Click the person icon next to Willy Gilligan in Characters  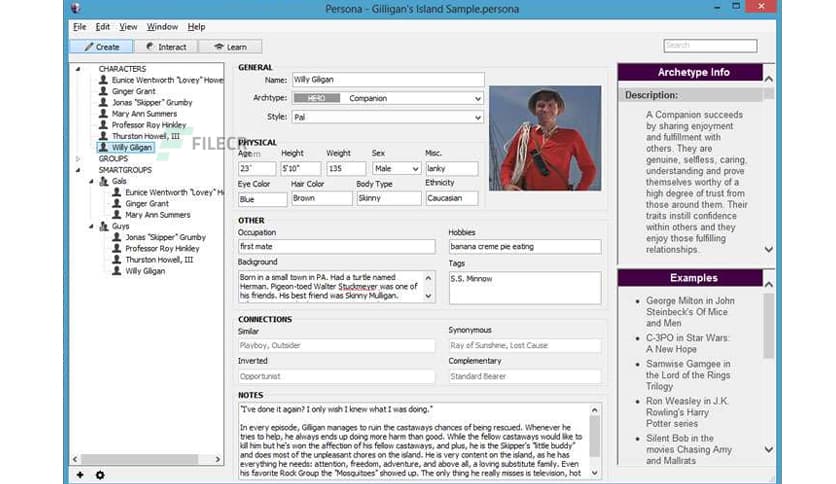[103, 147]
